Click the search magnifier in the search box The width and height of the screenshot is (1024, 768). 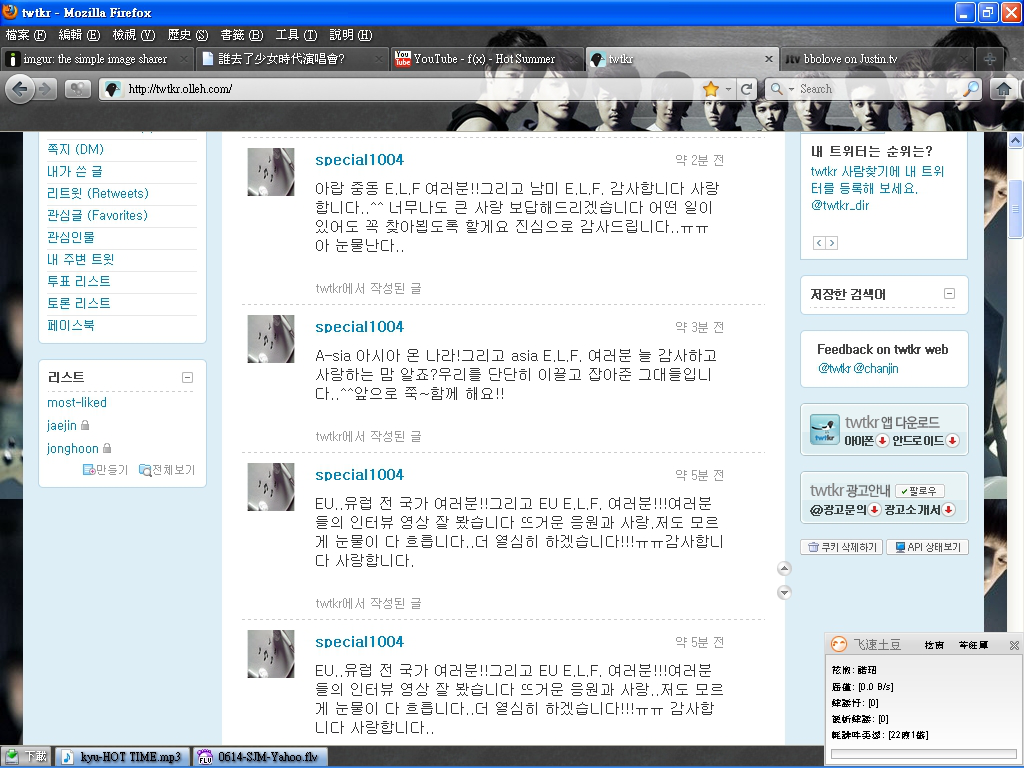point(972,88)
